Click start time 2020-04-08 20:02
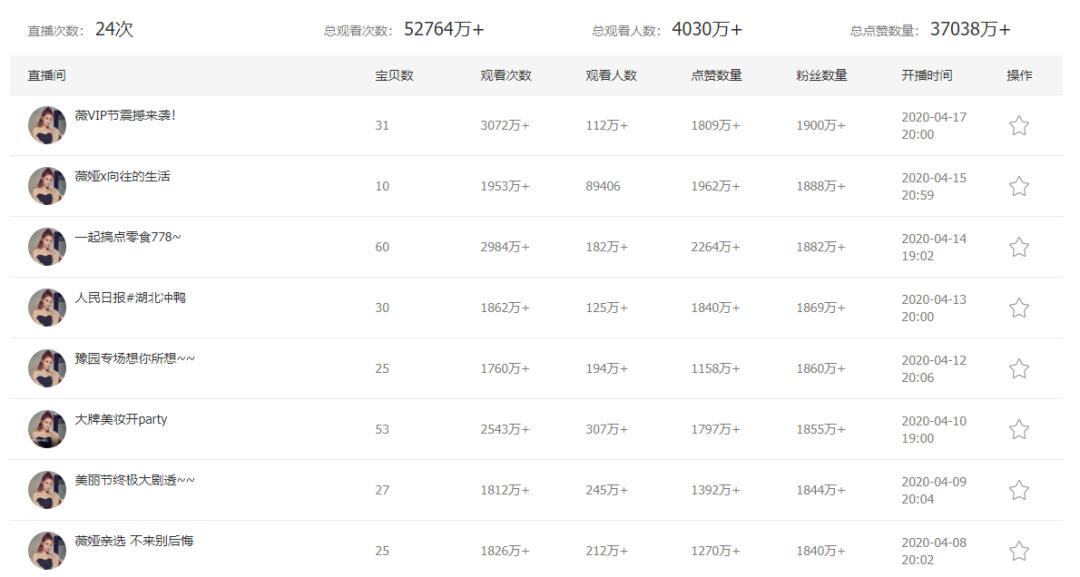The width and height of the screenshot is (1080, 577). (x=934, y=551)
